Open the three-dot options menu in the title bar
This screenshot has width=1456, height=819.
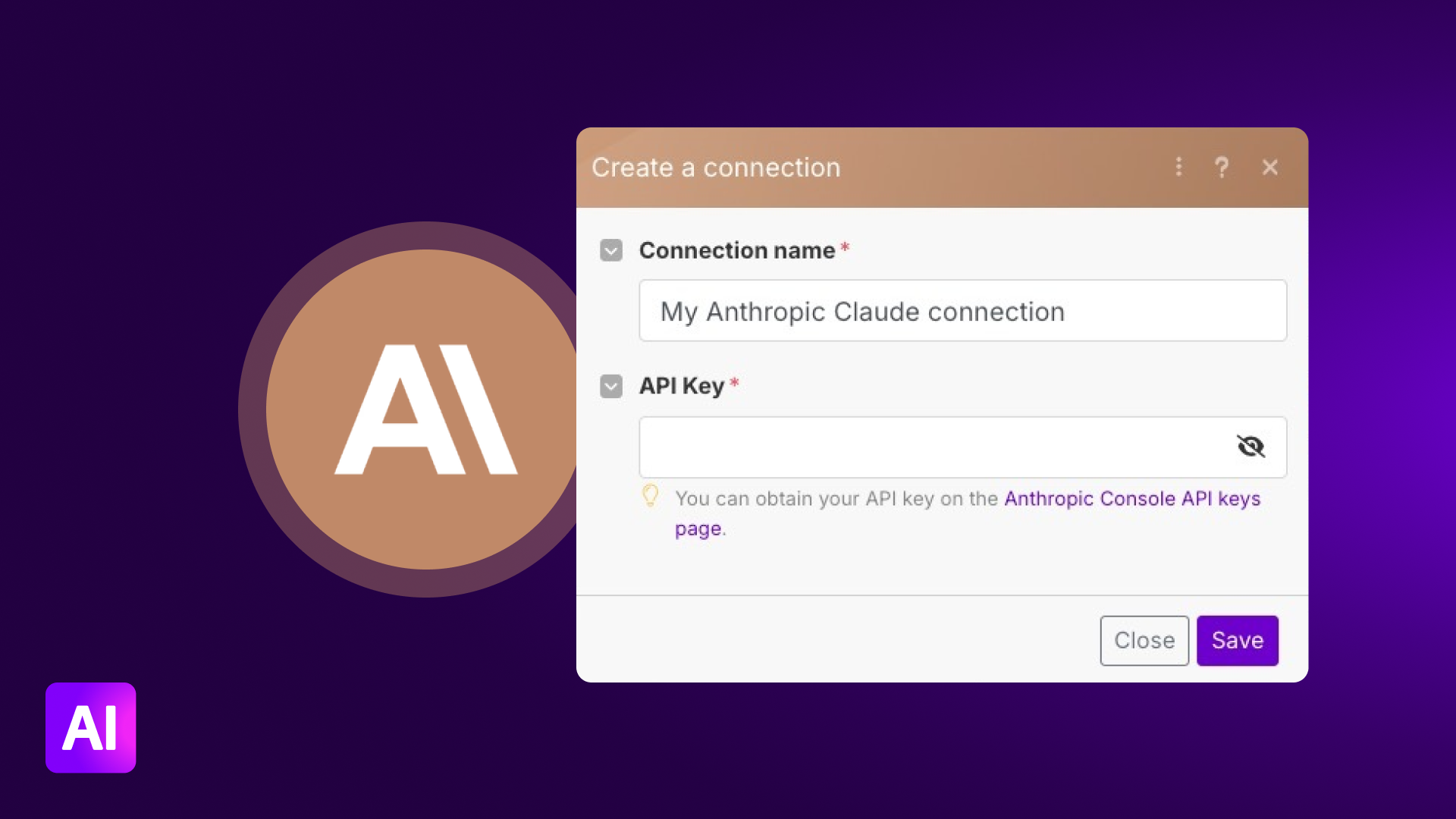[1179, 167]
